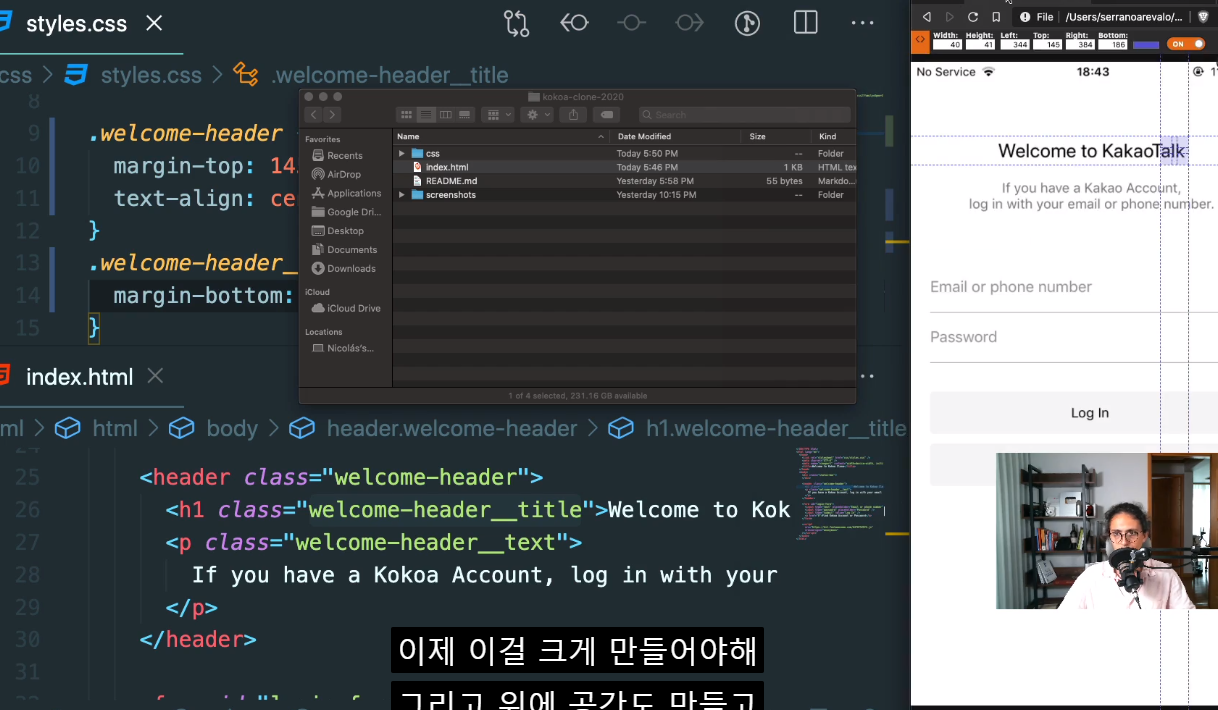The width and height of the screenshot is (1218, 710).
Task: Toggle the ruler ON switch off
Action: click(1186, 44)
